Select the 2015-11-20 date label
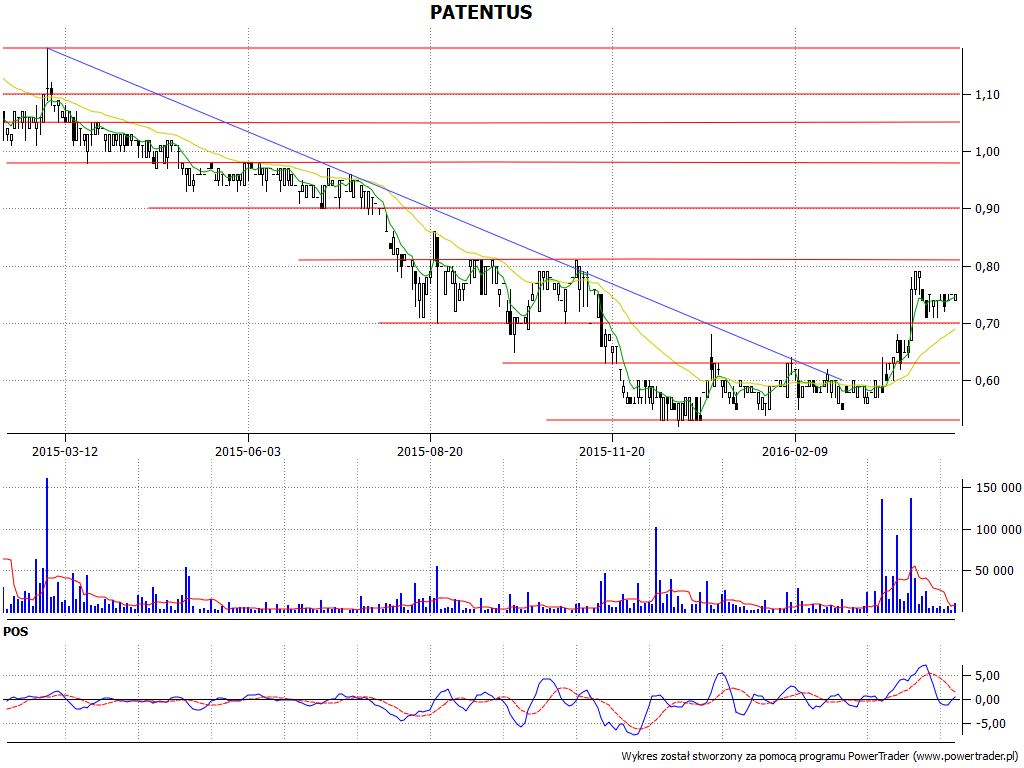Image resolution: width=1024 pixels, height=768 pixels. (x=612, y=451)
